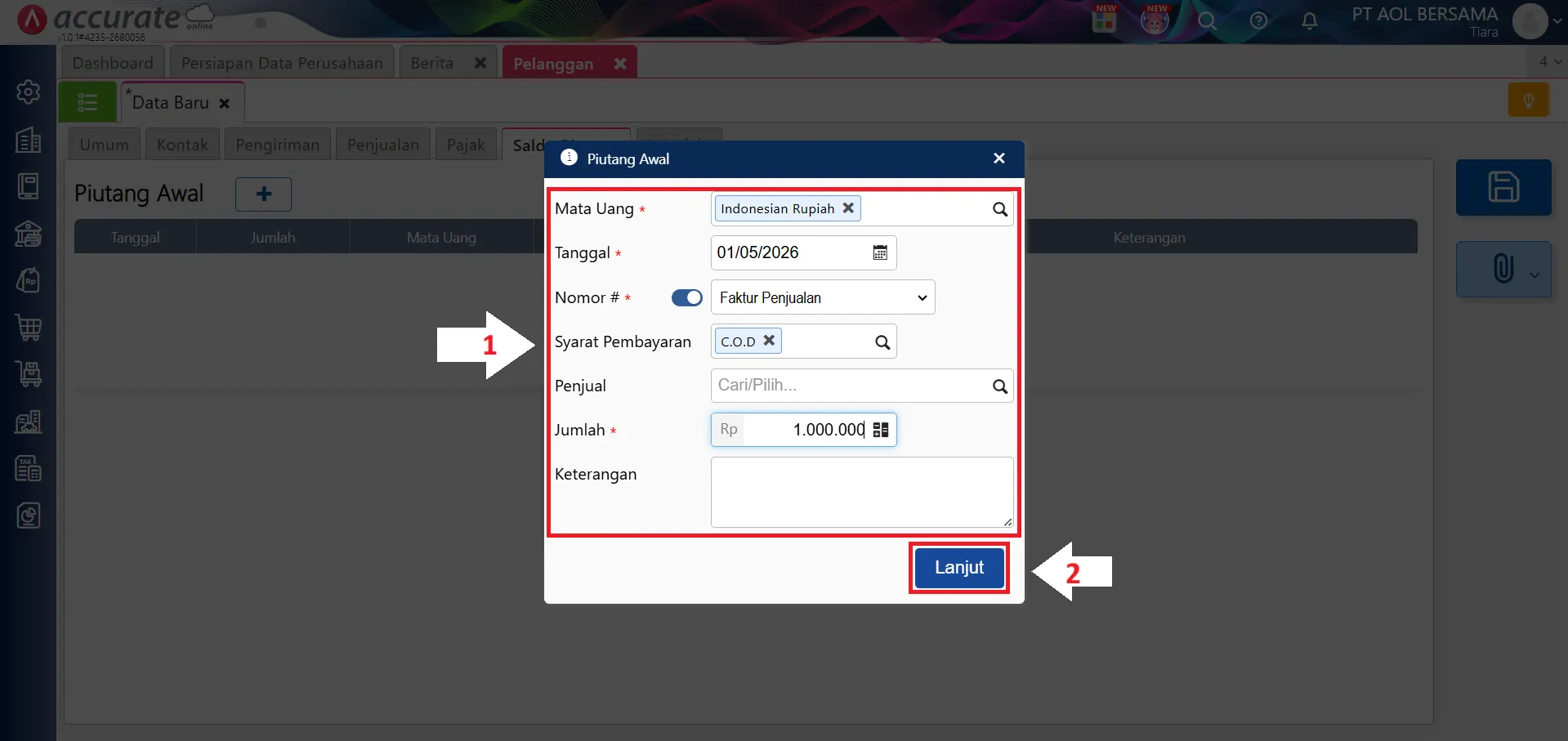Search payment terms in Syarat Pembayaran
The image size is (1568, 741).
click(x=882, y=342)
